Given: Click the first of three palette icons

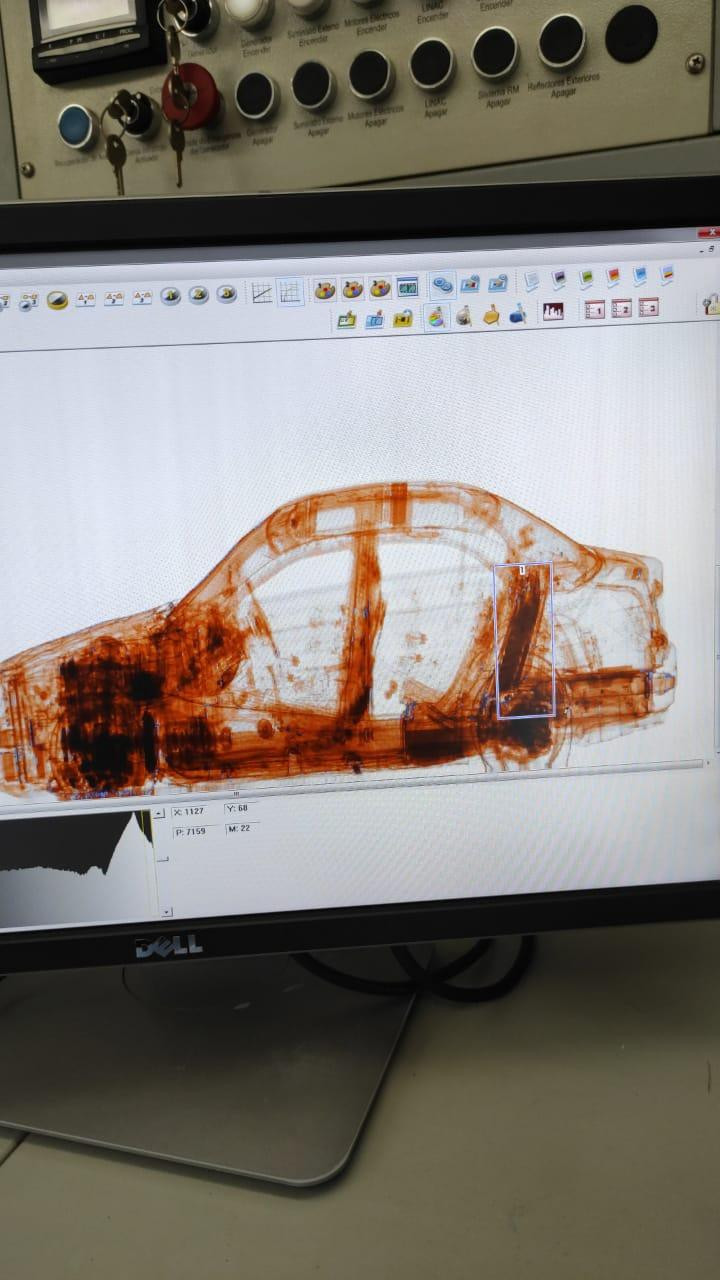Looking at the screenshot, I should click(x=325, y=290).
